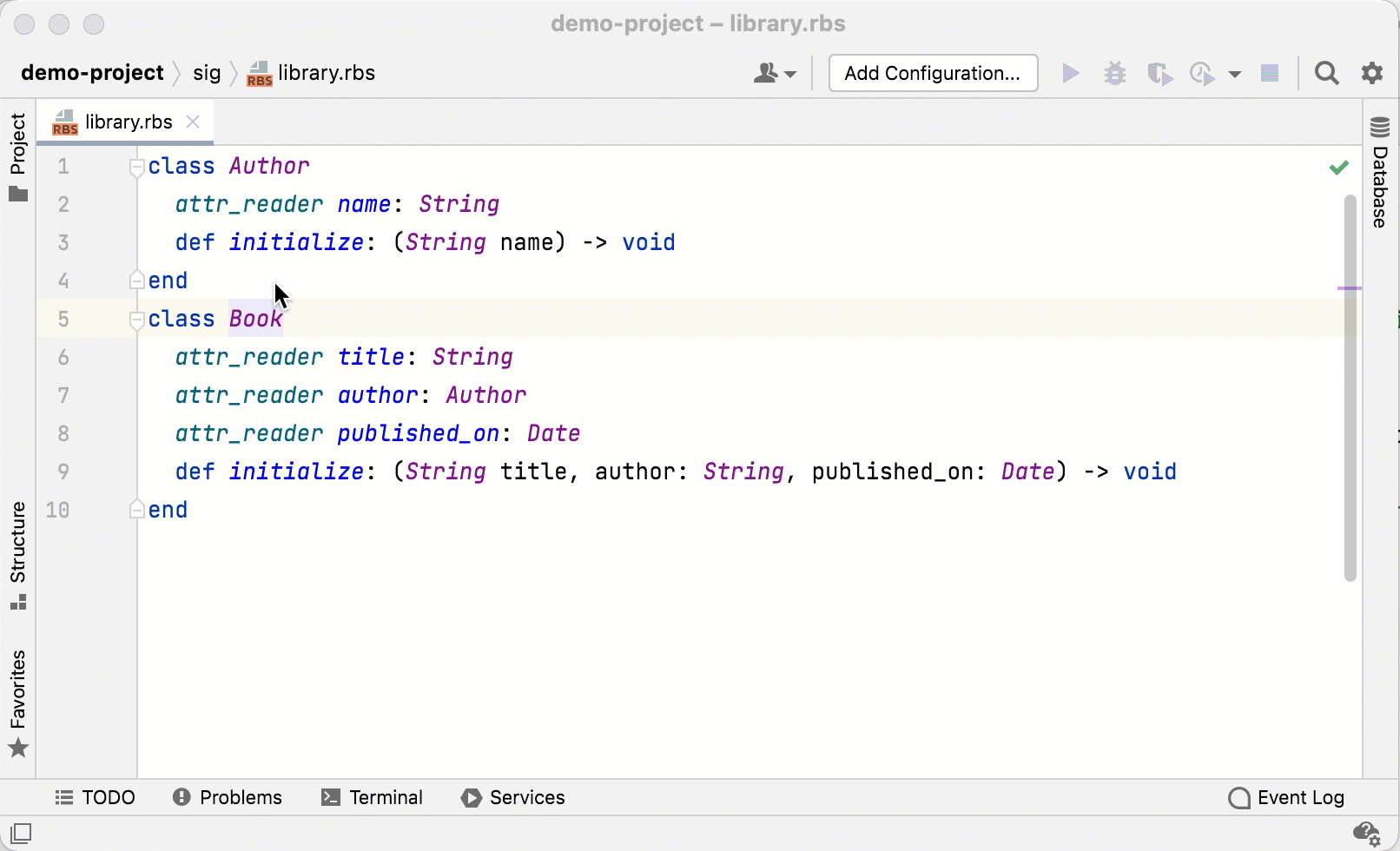This screenshot has width=1400, height=851.
Task: Collapse the Author class fold region
Action: point(135,167)
